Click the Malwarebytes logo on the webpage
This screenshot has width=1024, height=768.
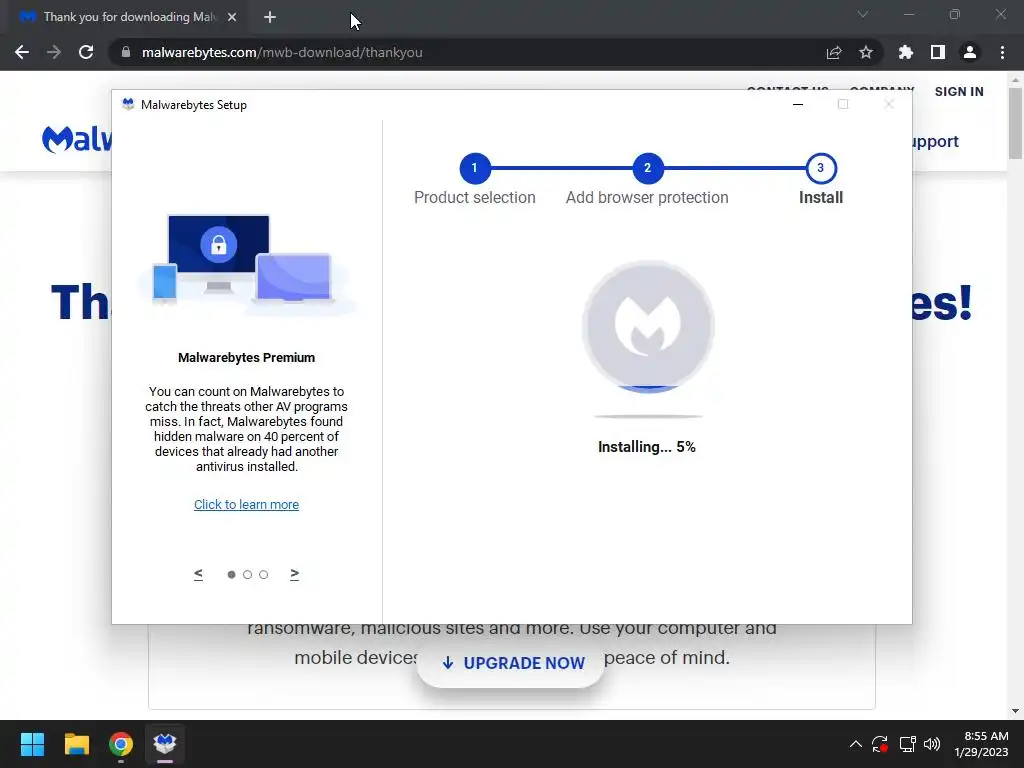(x=76, y=139)
